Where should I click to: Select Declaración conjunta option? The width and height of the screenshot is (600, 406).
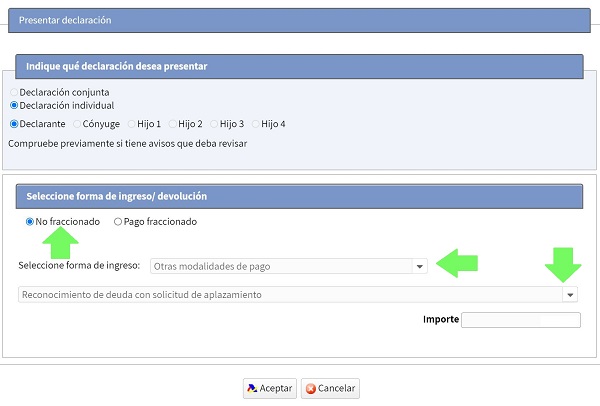pos(14,92)
